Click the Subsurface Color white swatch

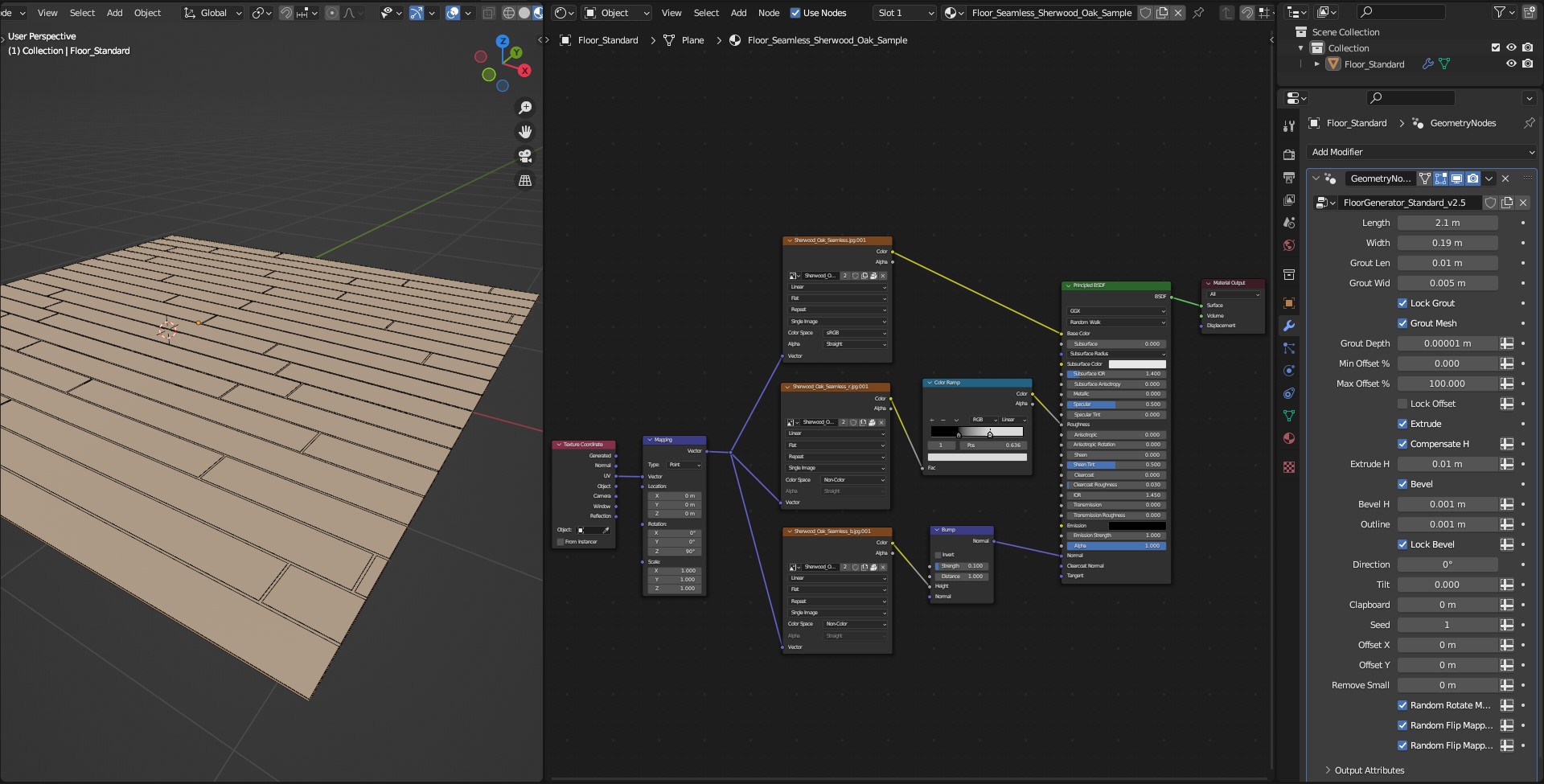(1137, 364)
